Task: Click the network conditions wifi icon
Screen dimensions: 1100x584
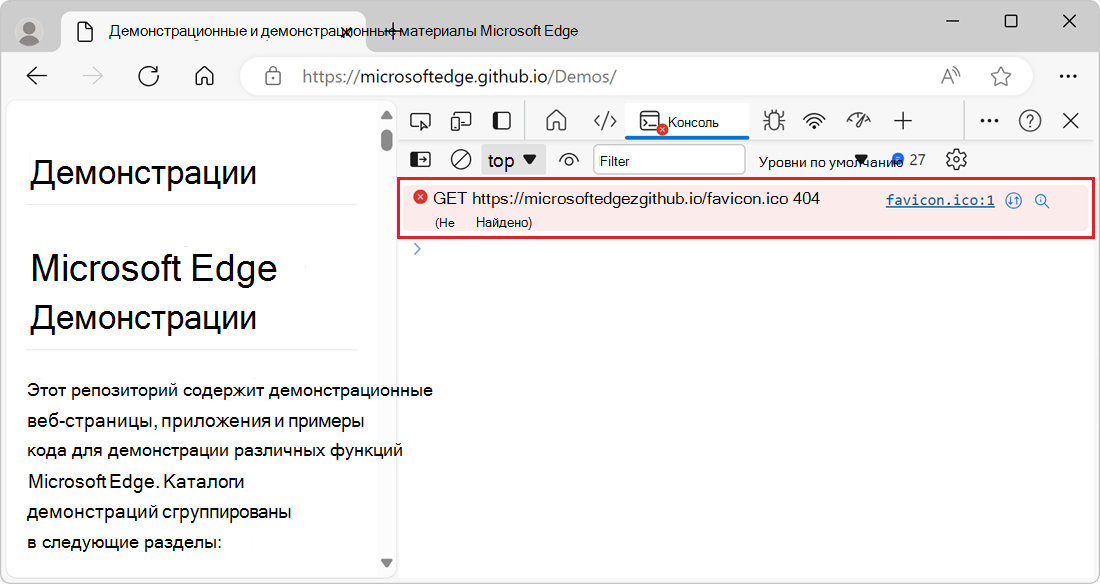Action: point(814,120)
